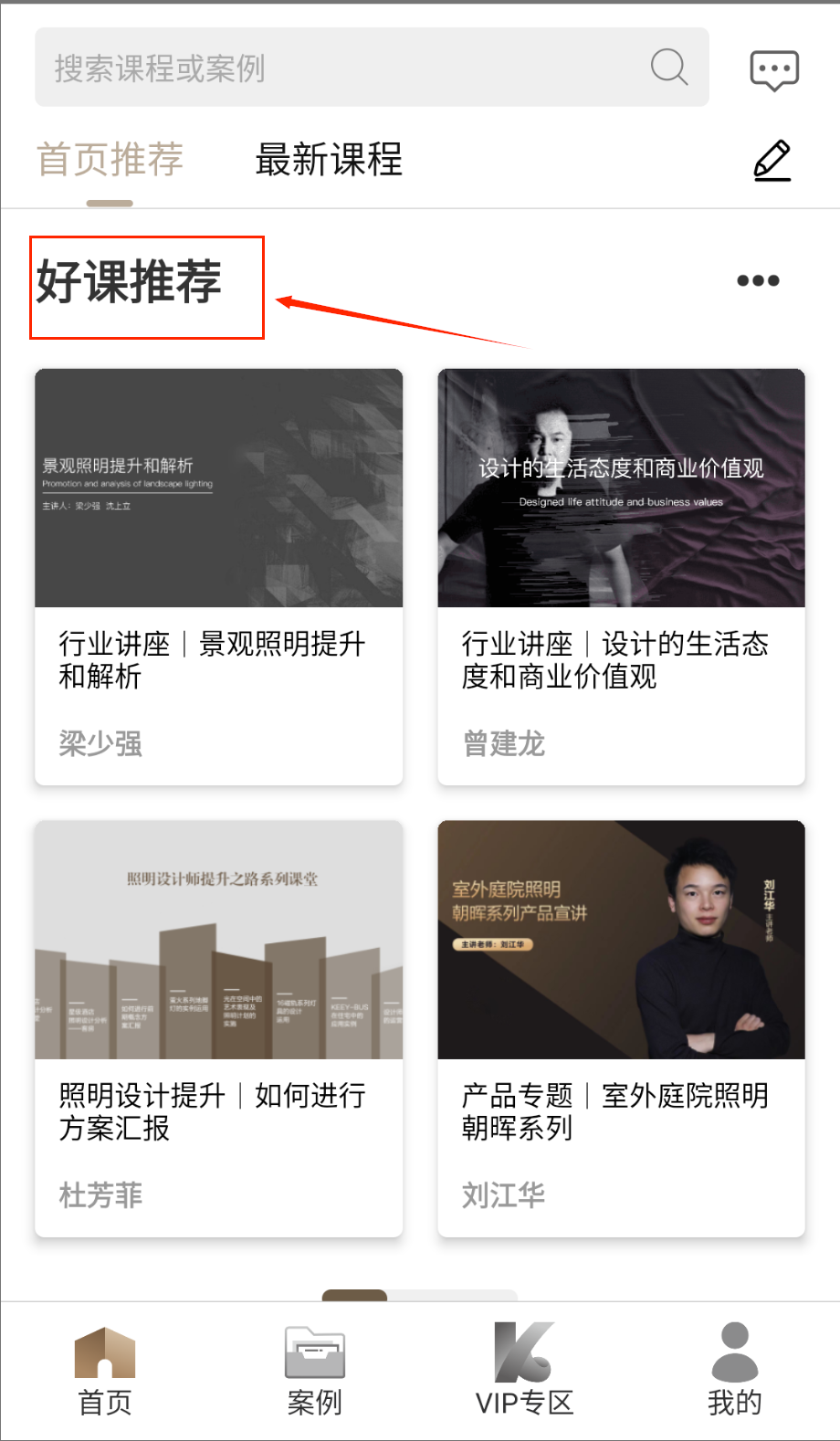840x1441 pixels.
Task: Open 景观照明提升和解析 course thumbnail
Action: [x=218, y=488]
